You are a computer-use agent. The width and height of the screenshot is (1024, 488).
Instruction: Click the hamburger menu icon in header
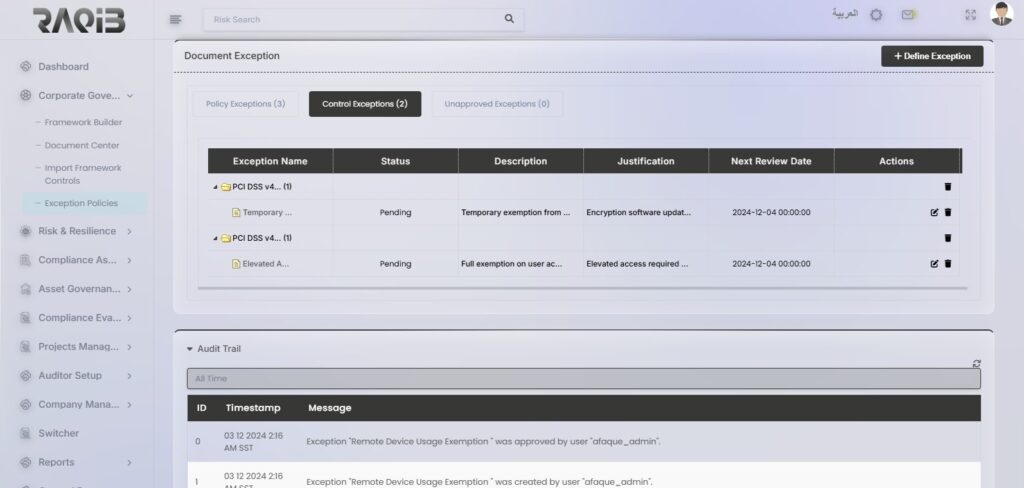click(176, 19)
